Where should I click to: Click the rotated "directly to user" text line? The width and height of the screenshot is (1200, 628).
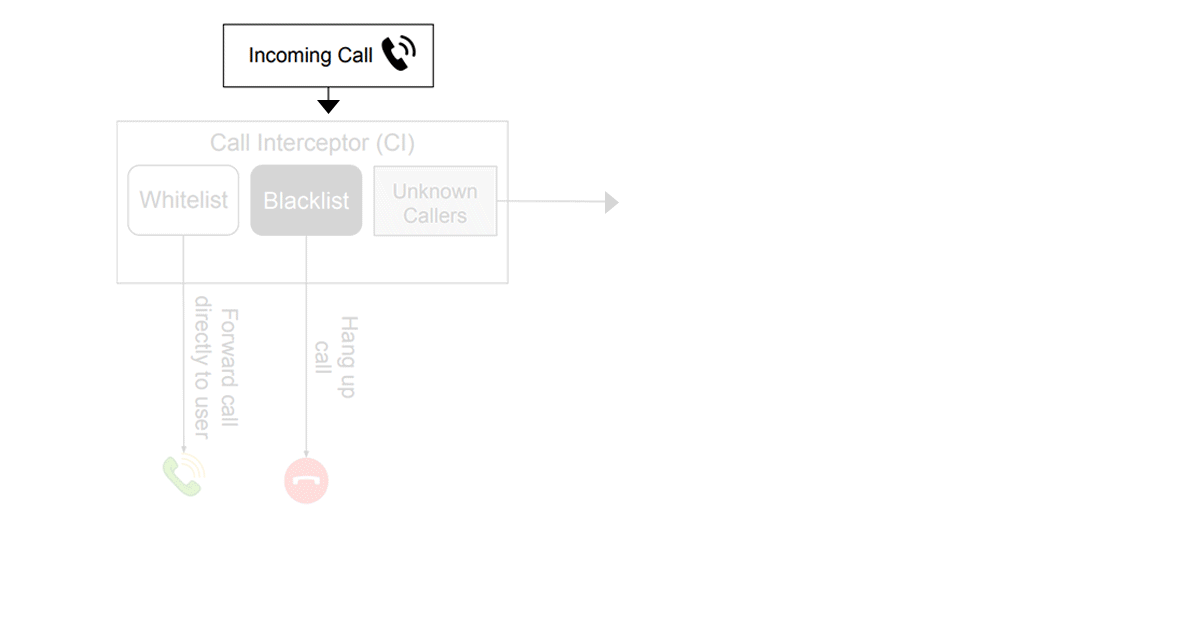202,368
